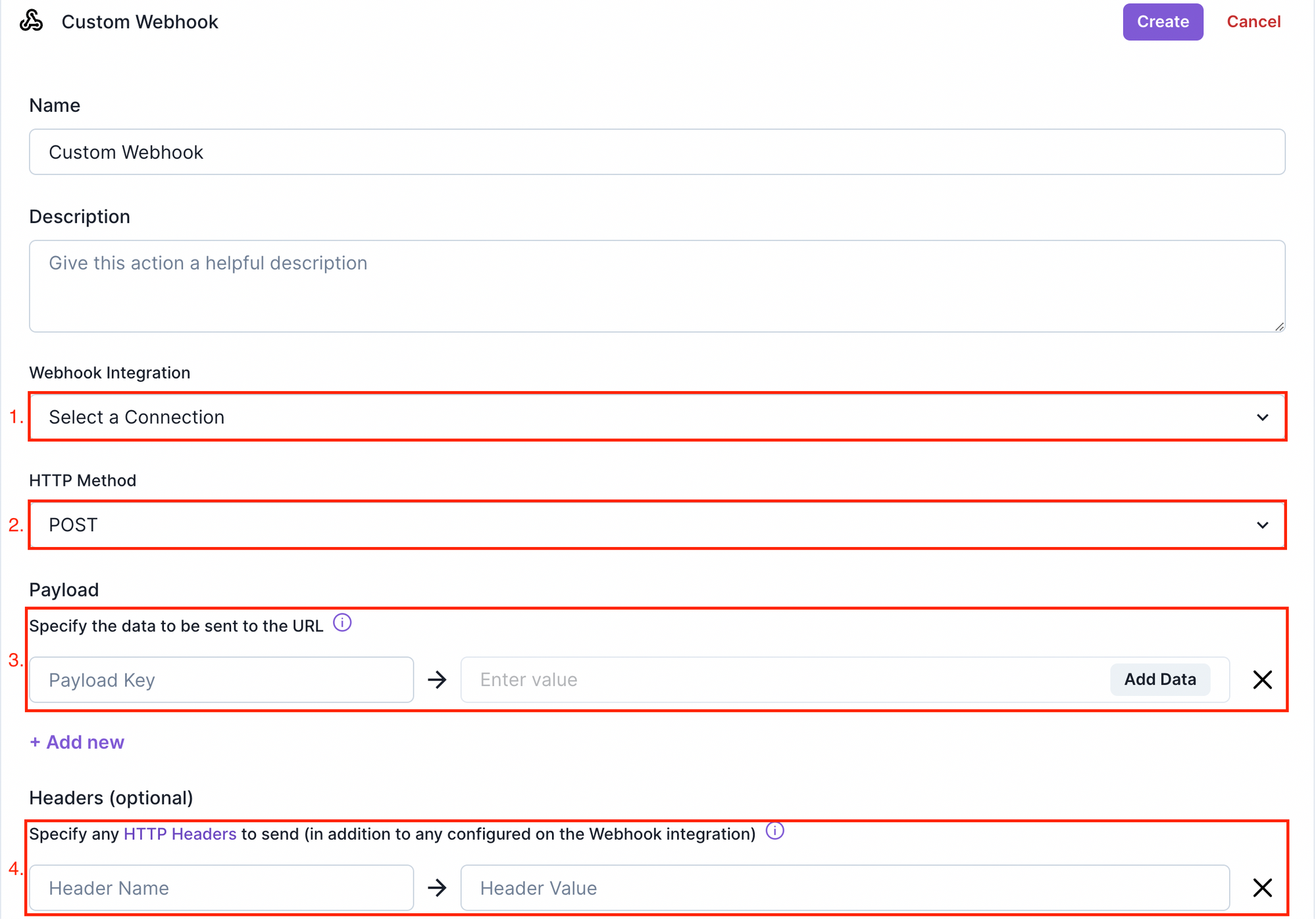The width and height of the screenshot is (1316, 919).
Task: Click Payload info icon
Action: click(342, 623)
